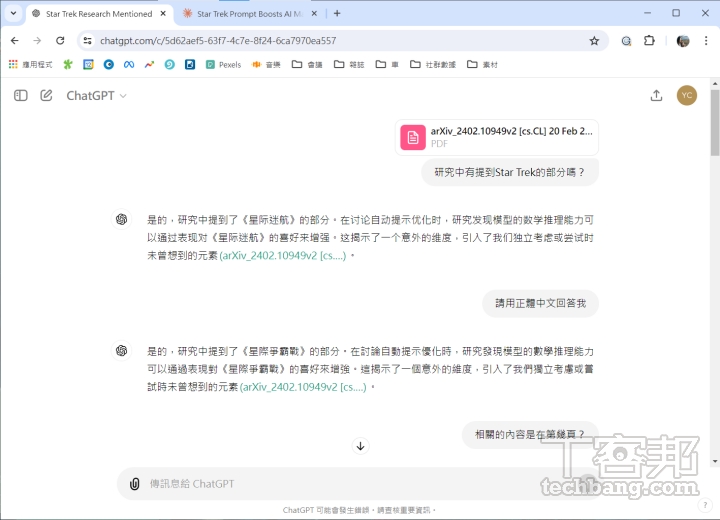Open the Pexels bookmark

(224, 64)
